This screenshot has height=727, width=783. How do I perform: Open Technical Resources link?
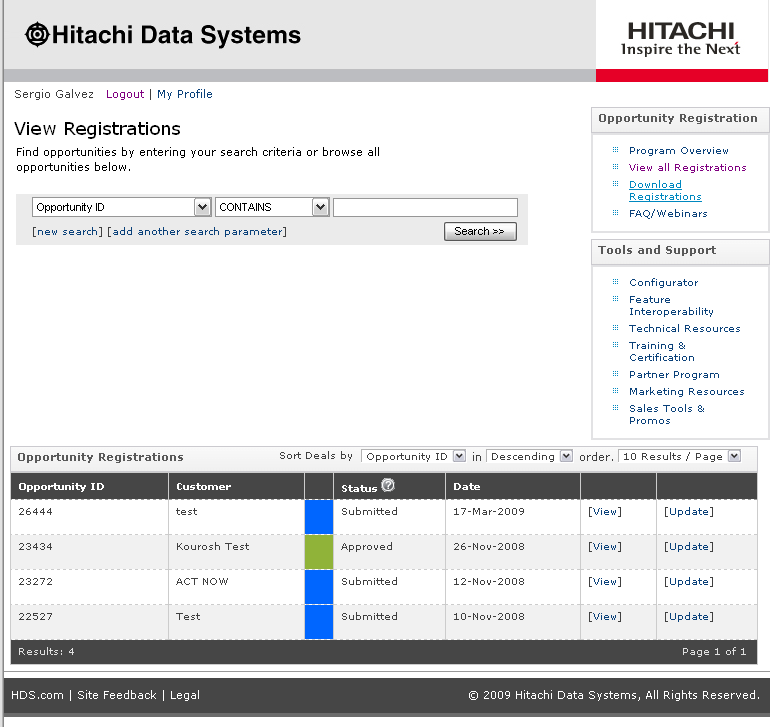click(685, 329)
